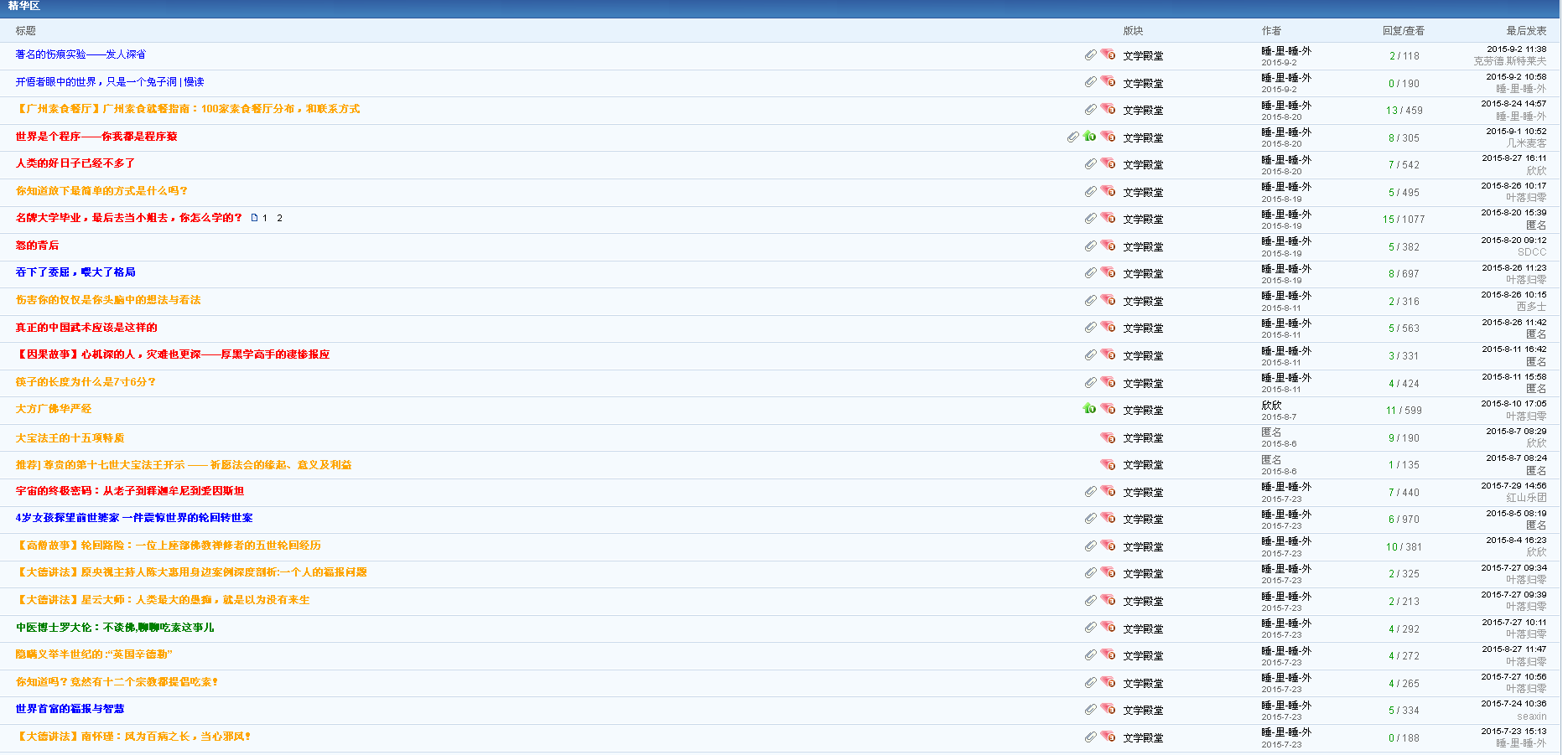The image size is (1568, 755).
Task: Click author 欣欣 of 大方广佛华严经 thread
Action: (1271, 405)
